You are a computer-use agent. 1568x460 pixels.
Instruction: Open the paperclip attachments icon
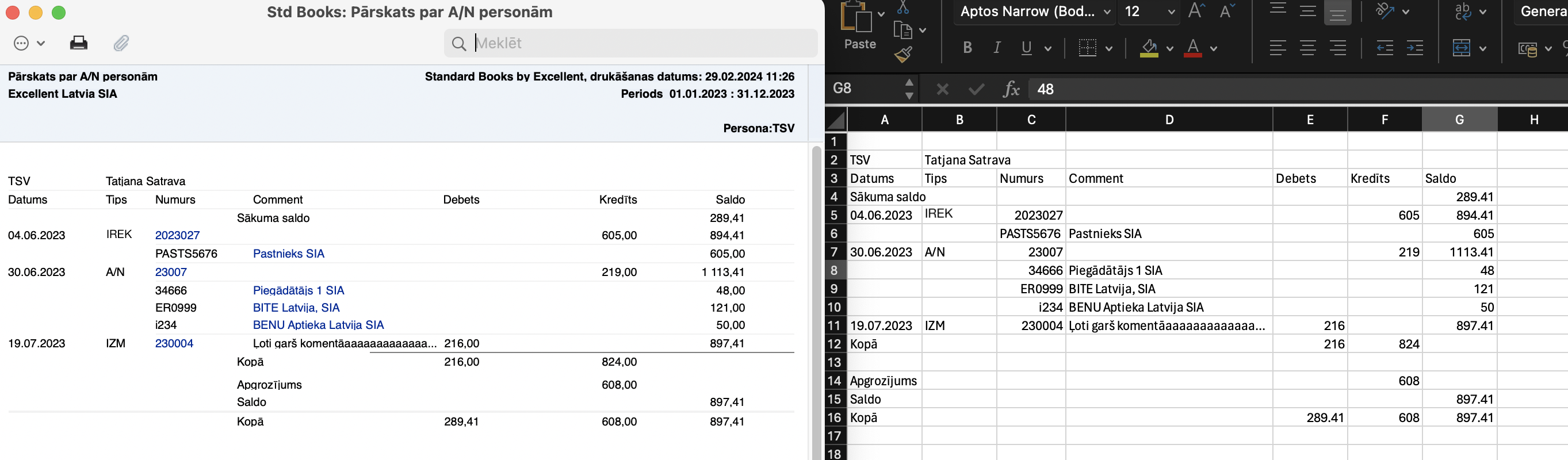point(121,43)
